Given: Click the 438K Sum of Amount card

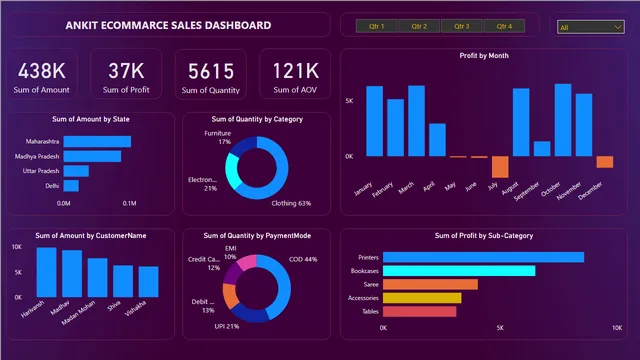Looking at the screenshot, I should point(42,74).
